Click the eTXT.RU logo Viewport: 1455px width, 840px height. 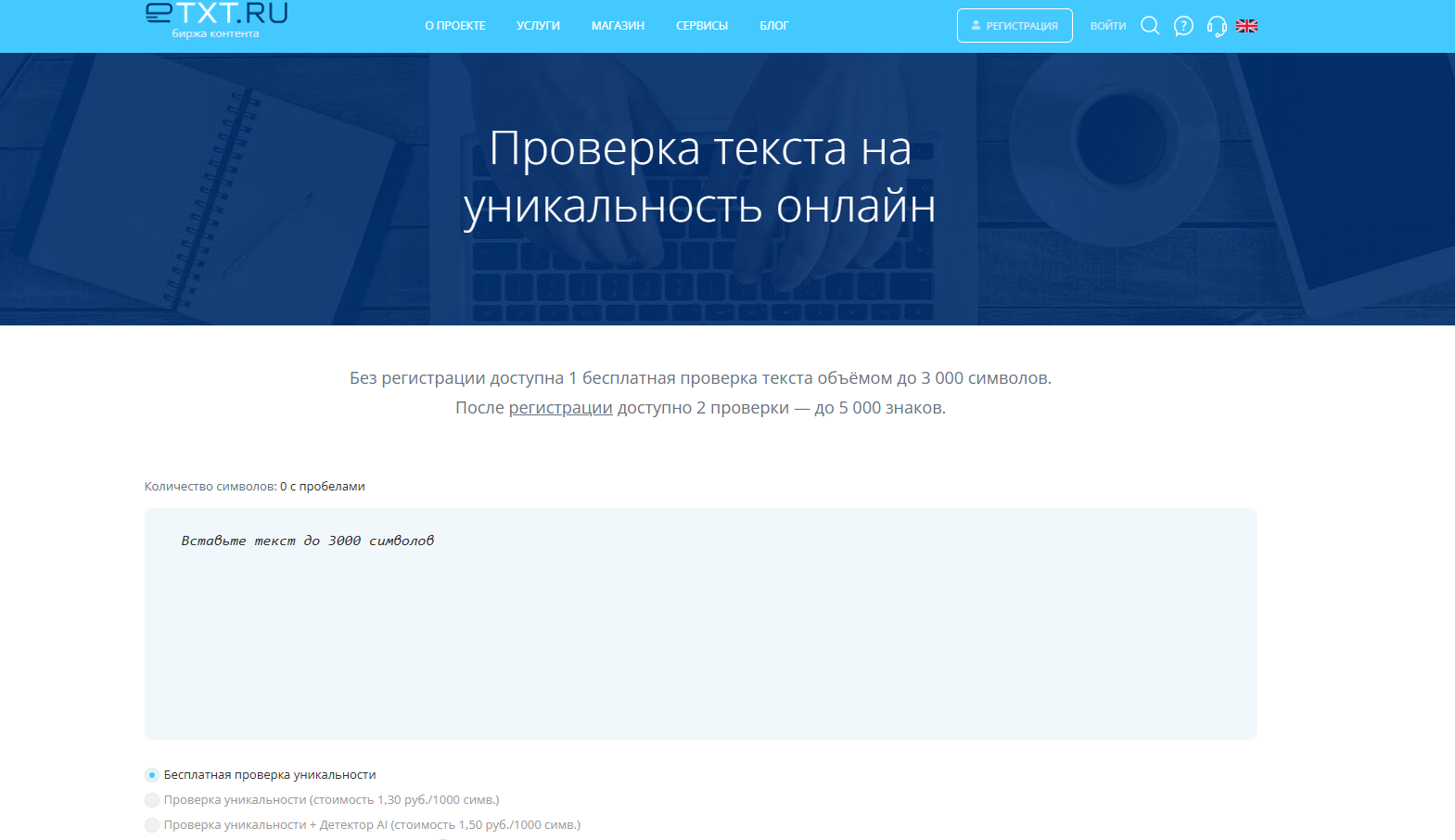(216, 20)
